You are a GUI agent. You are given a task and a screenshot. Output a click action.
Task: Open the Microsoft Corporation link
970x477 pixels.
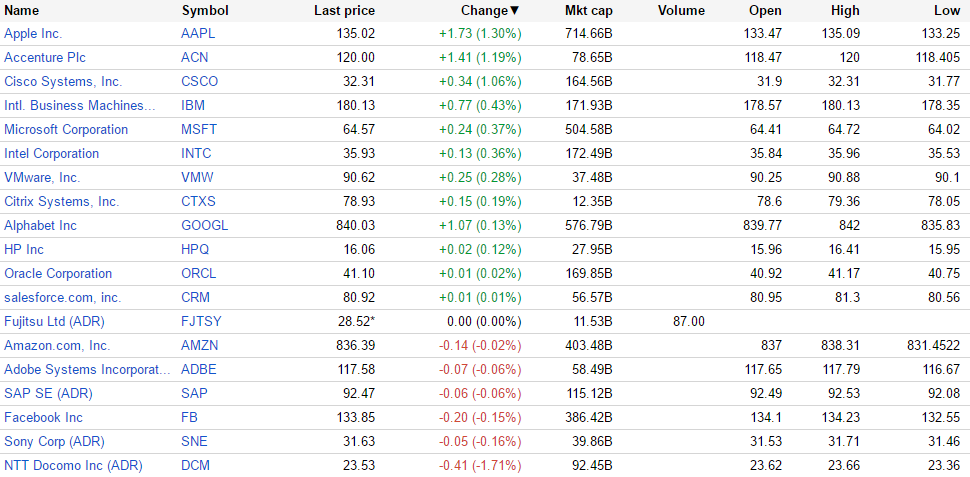pos(66,130)
